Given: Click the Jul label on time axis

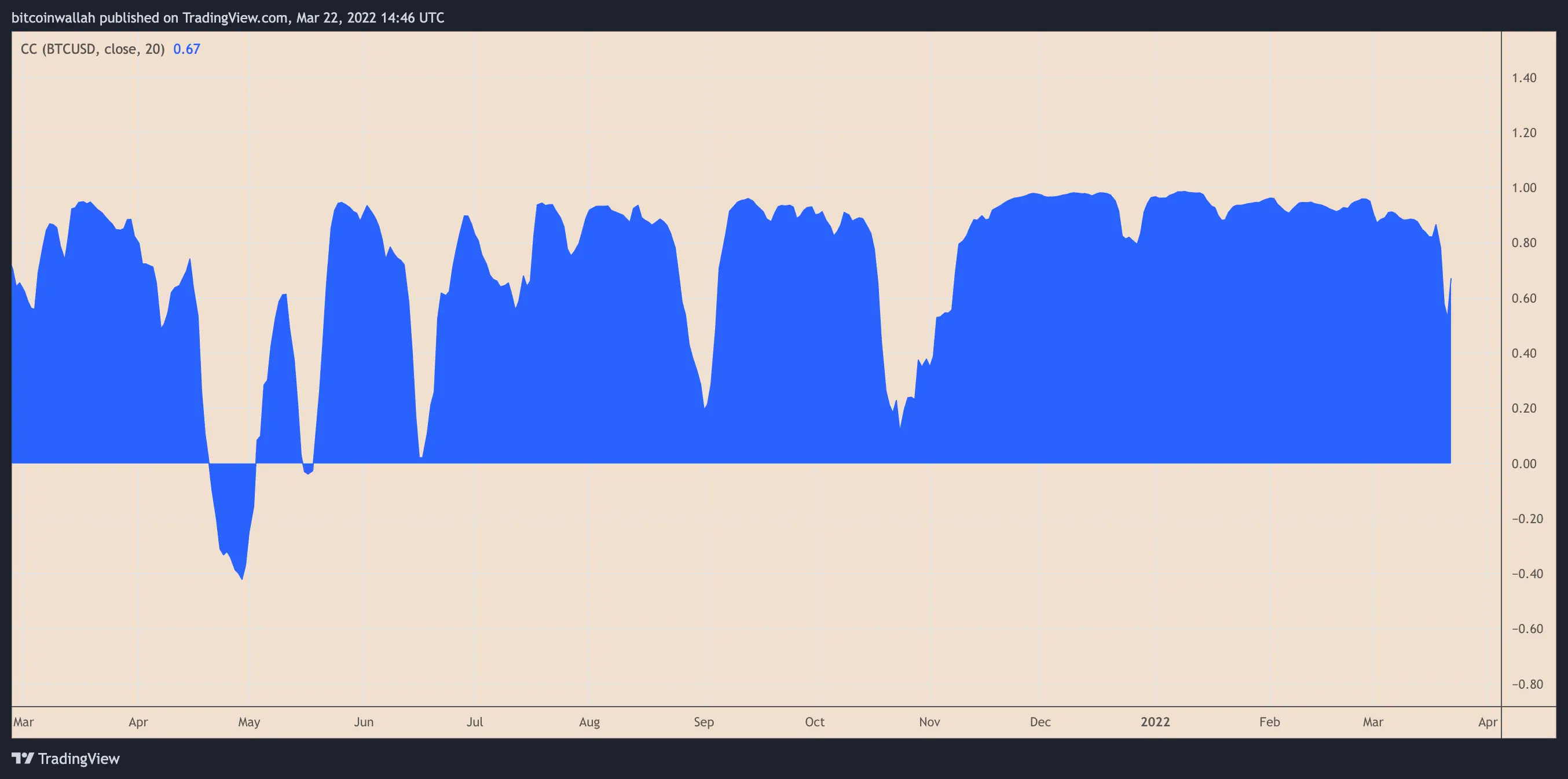Looking at the screenshot, I should pyautogui.click(x=474, y=722).
